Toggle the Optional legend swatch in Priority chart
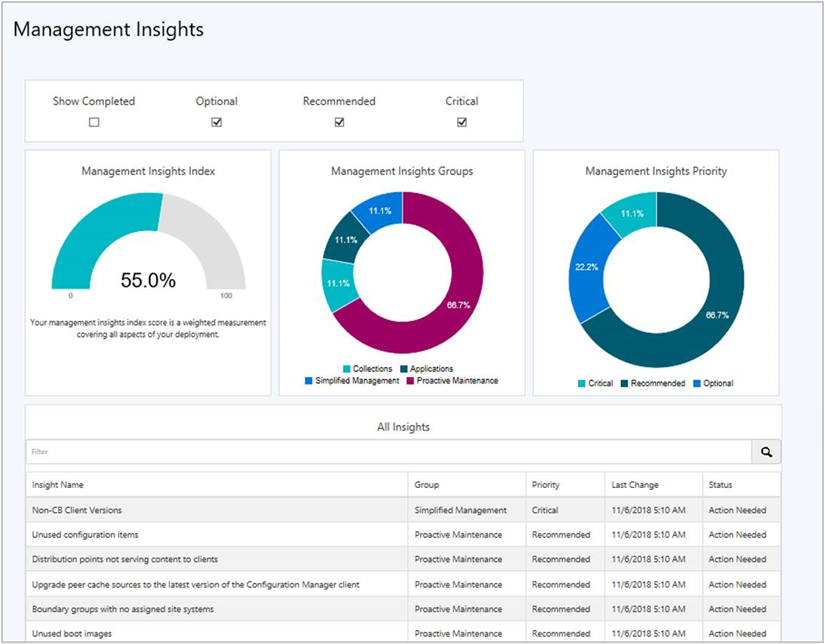 [x=697, y=384]
